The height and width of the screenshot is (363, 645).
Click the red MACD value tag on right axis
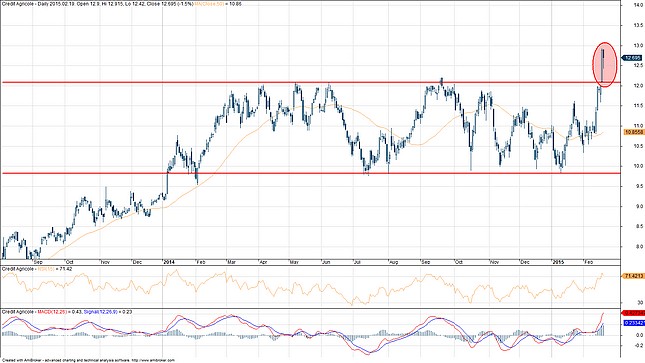click(x=634, y=313)
